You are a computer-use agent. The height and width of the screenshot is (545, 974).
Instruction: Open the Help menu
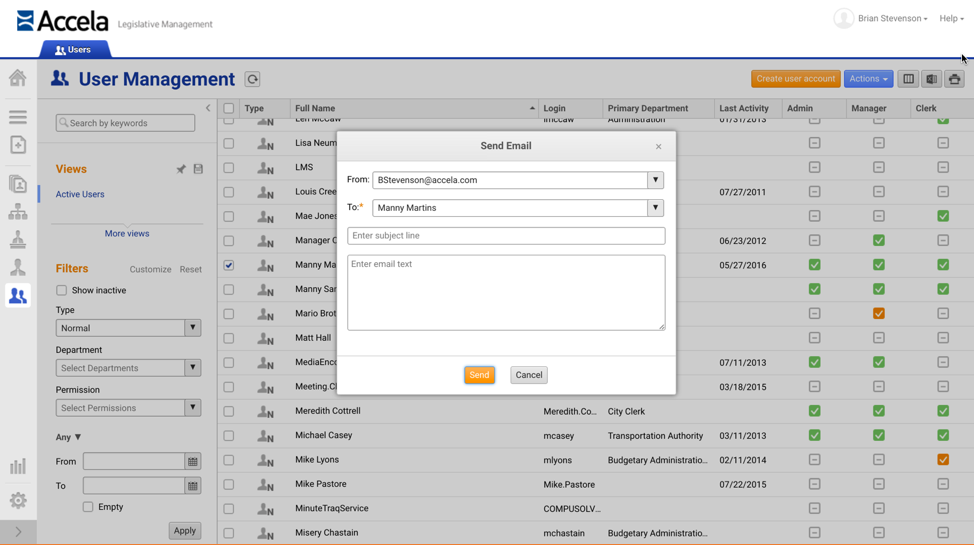[x=951, y=19]
